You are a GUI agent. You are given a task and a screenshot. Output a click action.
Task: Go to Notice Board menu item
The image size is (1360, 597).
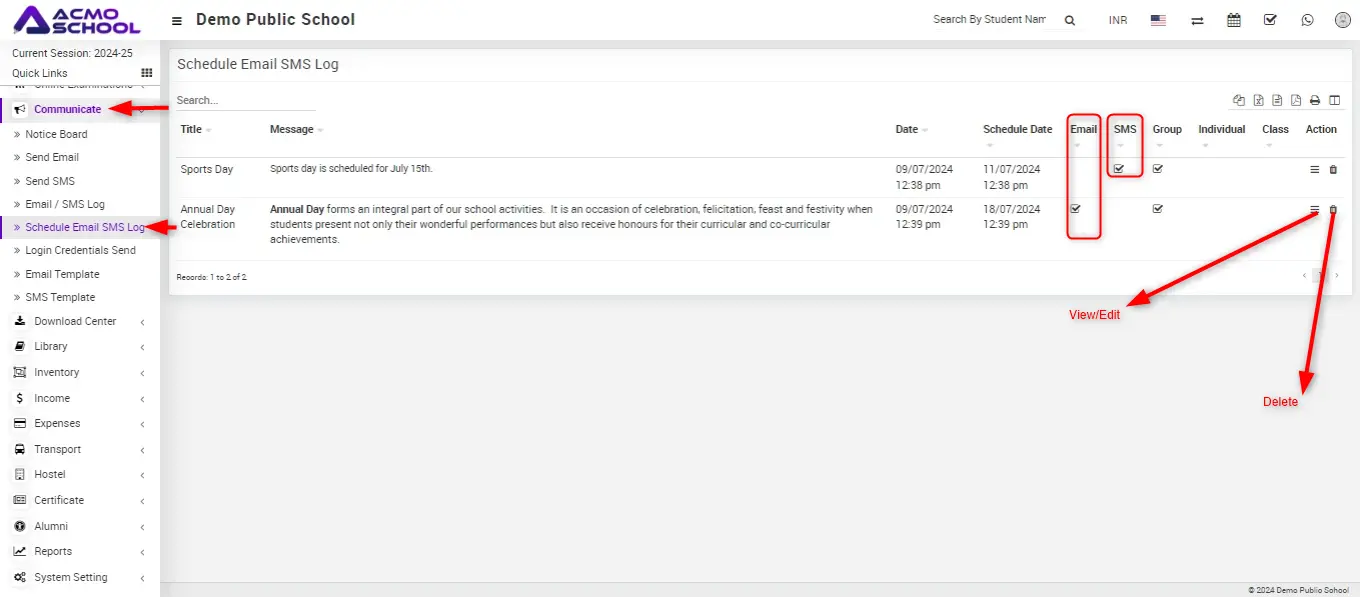pos(56,134)
